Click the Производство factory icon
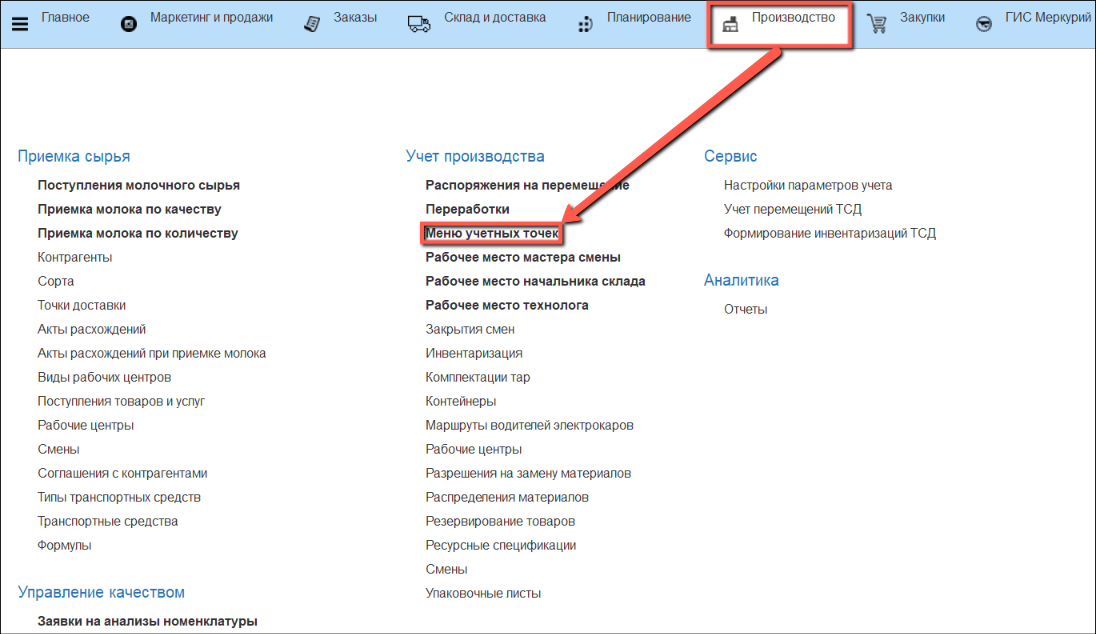Viewport: 1096px width, 634px height. 731,24
